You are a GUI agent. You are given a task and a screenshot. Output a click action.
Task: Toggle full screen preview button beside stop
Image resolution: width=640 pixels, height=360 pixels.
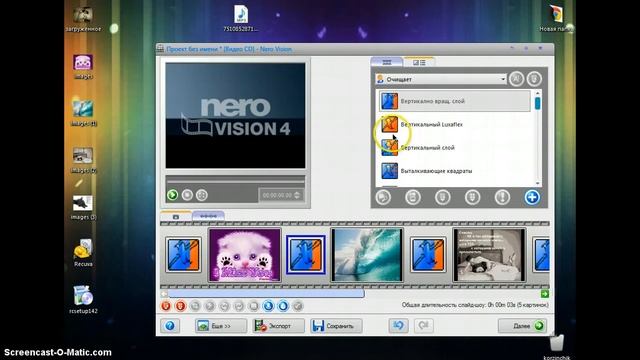pyautogui.click(x=202, y=195)
